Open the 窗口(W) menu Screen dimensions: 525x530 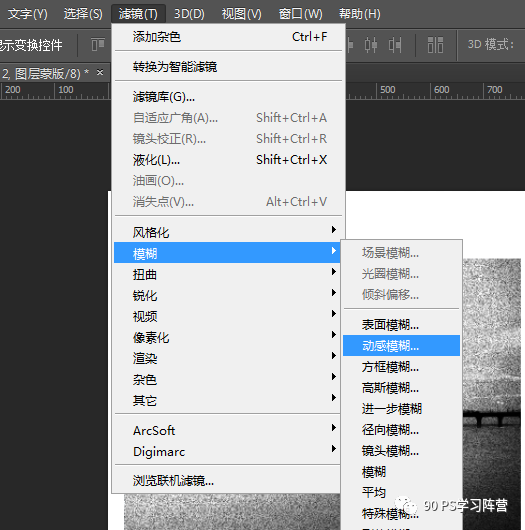[300, 14]
